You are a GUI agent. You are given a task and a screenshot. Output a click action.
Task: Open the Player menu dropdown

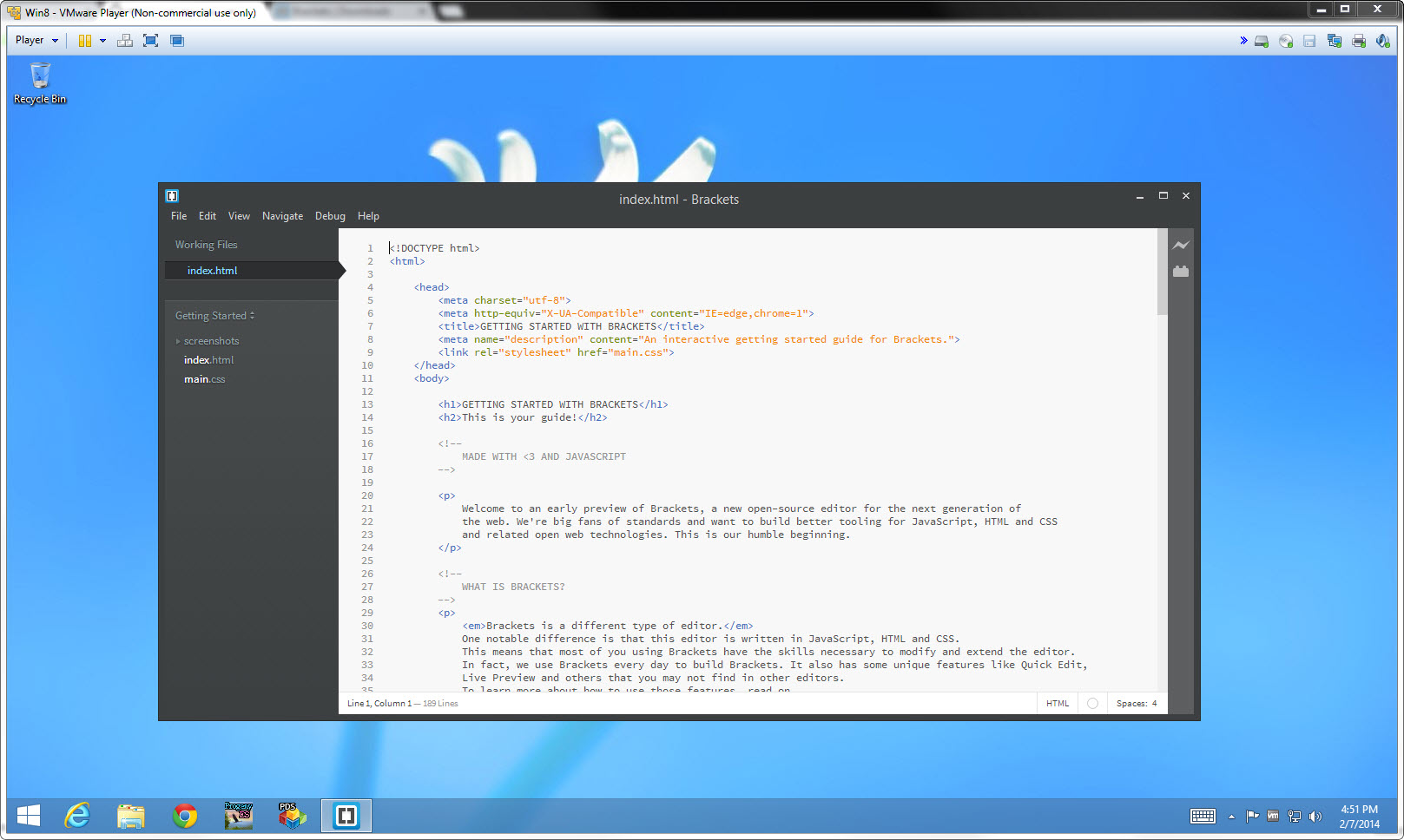(36, 40)
